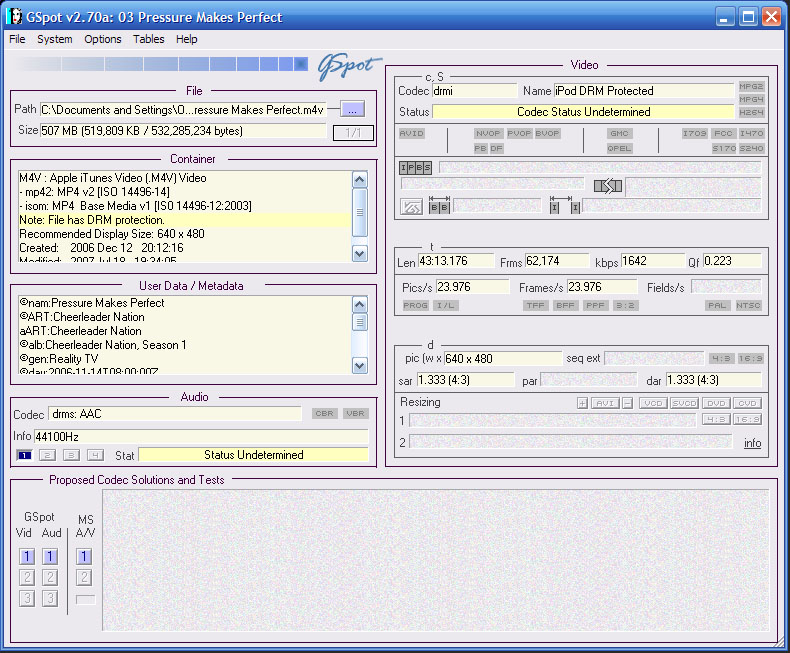Click the crossed-out picture icon
The width and height of the screenshot is (790, 653).
coord(411,207)
